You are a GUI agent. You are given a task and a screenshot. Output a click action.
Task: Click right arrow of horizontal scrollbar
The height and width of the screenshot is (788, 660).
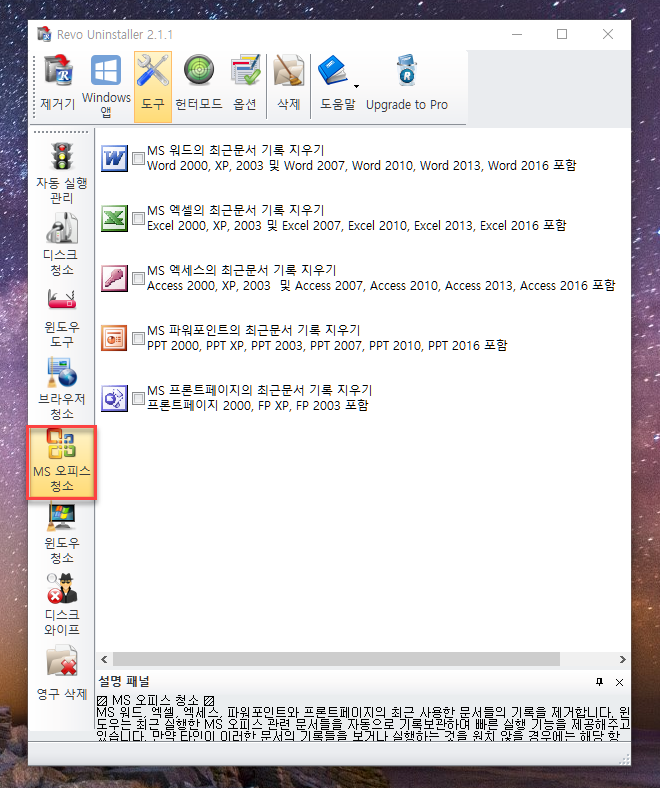(x=622, y=659)
